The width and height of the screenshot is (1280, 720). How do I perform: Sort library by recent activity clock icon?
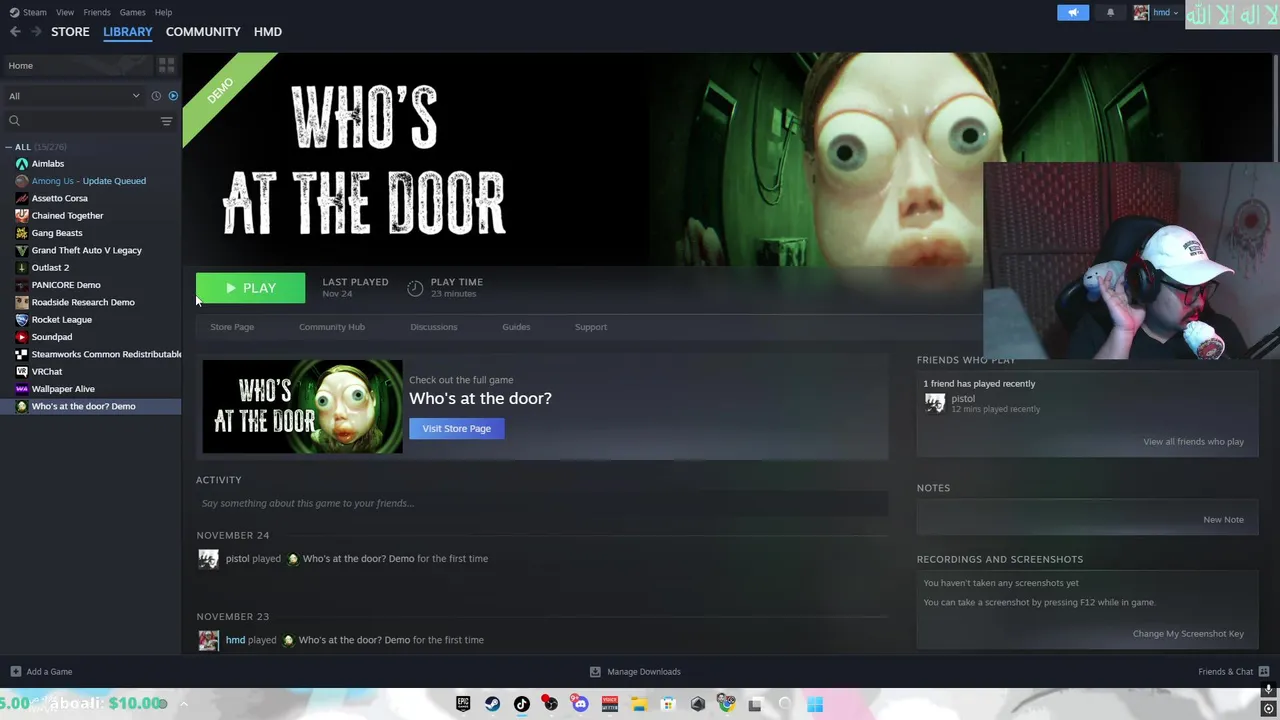tap(156, 96)
